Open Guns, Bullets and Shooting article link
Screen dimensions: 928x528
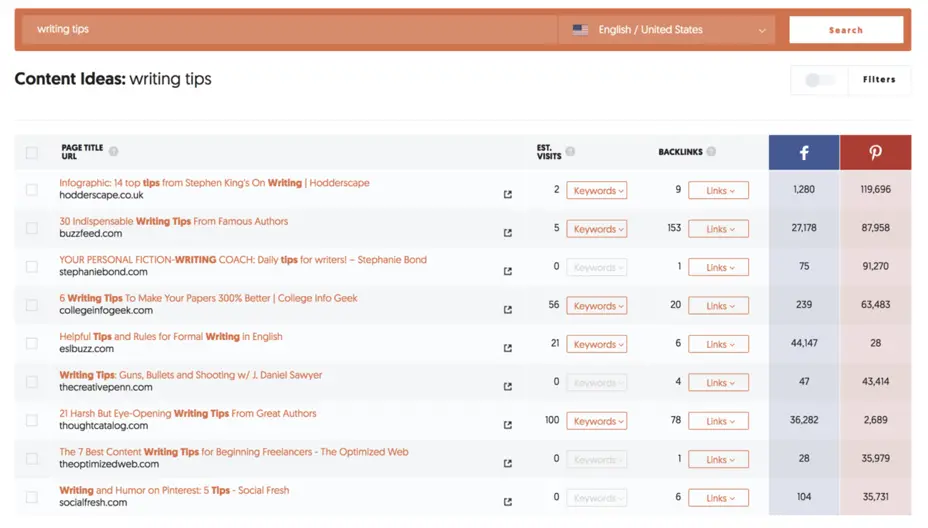pyautogui.click(x=191, y=375)
